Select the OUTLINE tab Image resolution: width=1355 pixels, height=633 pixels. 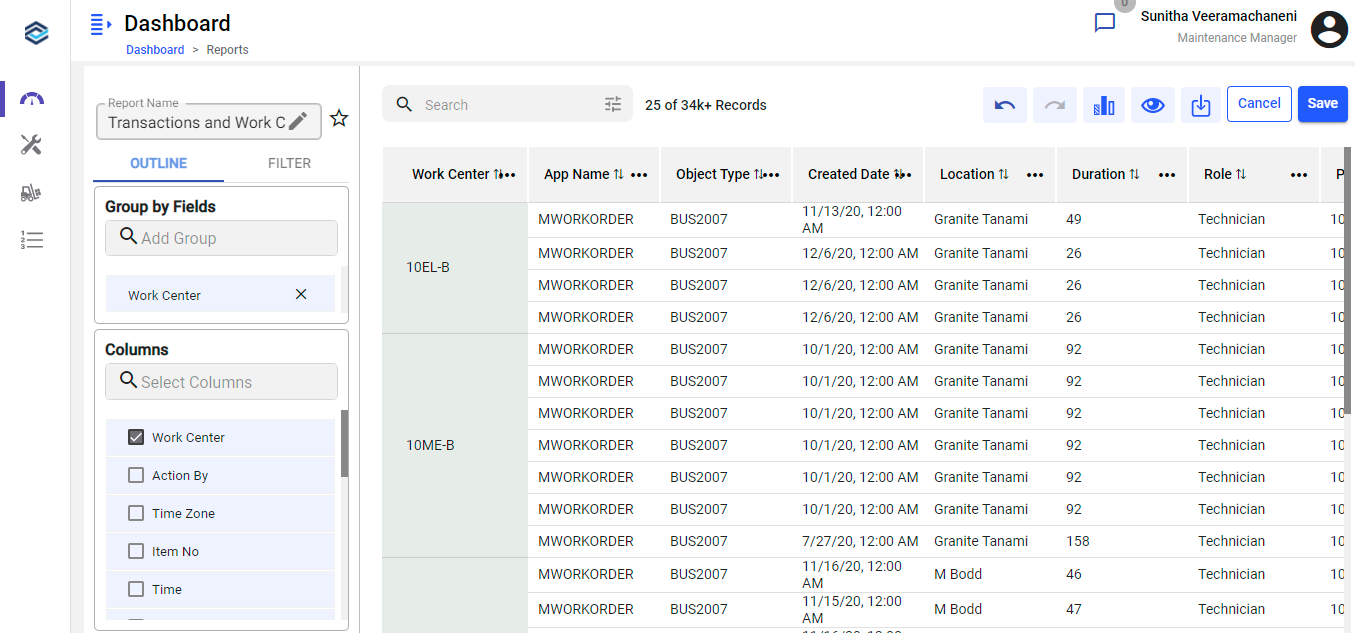pyautogui.click(x=158, y=163)
